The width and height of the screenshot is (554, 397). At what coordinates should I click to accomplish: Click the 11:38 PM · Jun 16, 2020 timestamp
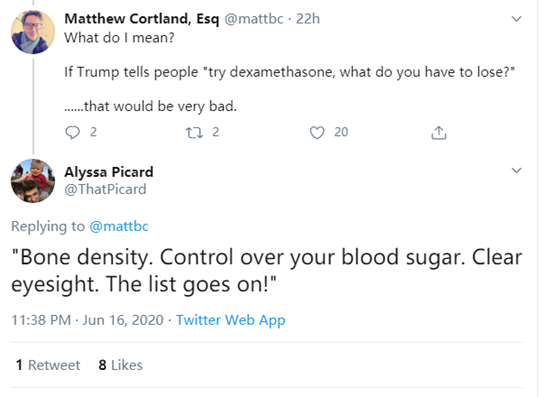point(87,320)
